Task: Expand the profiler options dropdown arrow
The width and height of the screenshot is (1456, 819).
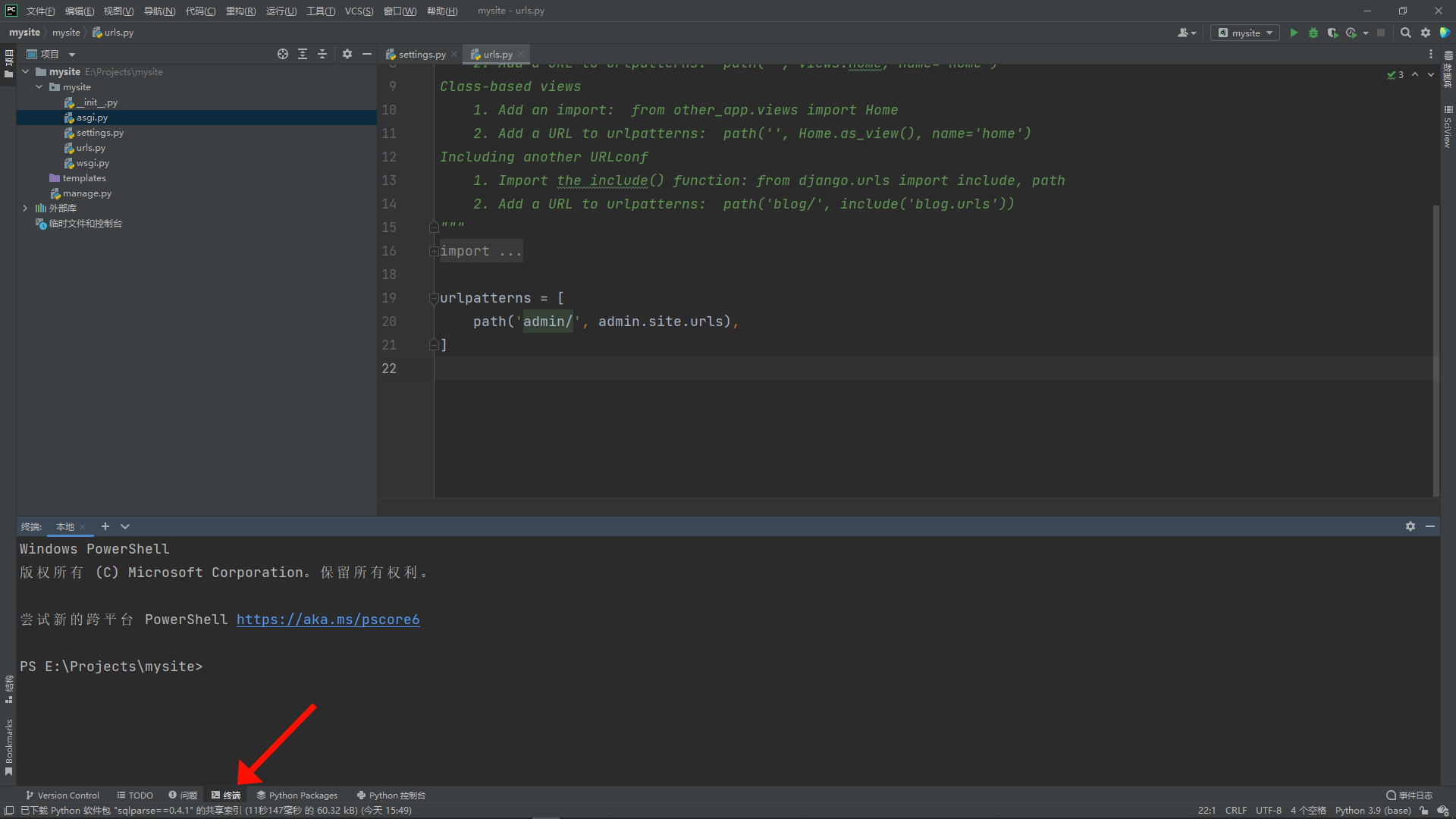Action: tap(1366, 33)
